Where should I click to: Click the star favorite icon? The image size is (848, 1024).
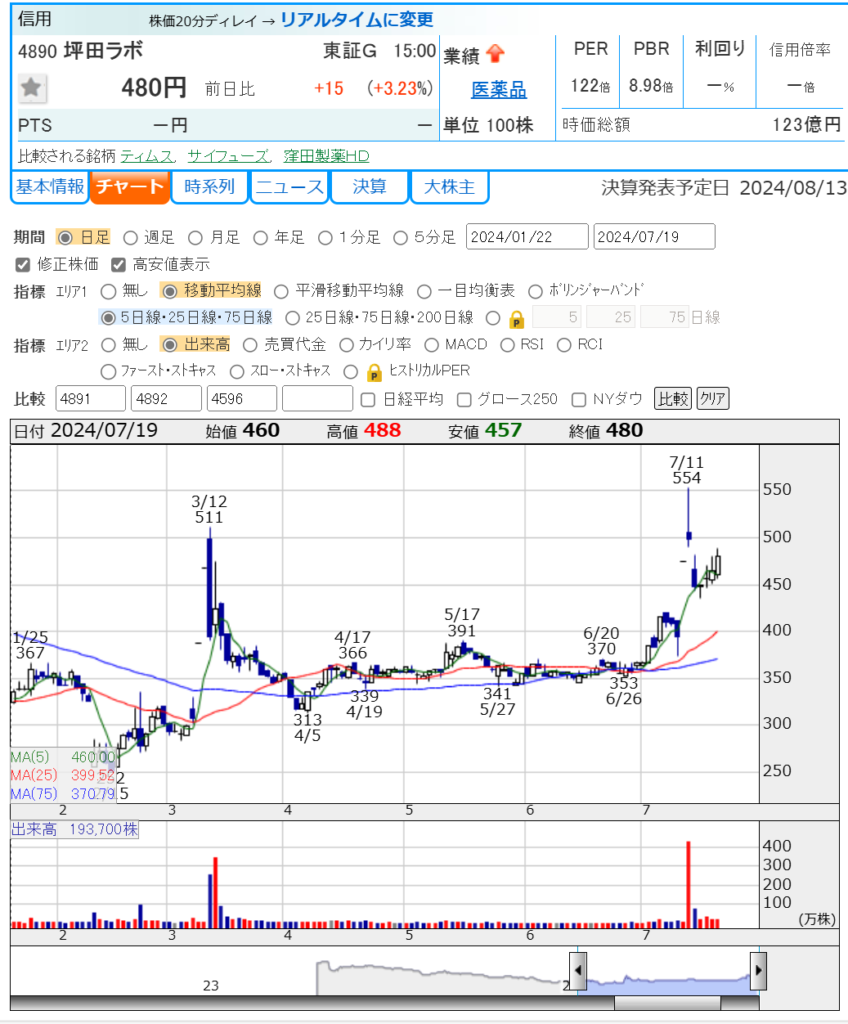[31, 88]
